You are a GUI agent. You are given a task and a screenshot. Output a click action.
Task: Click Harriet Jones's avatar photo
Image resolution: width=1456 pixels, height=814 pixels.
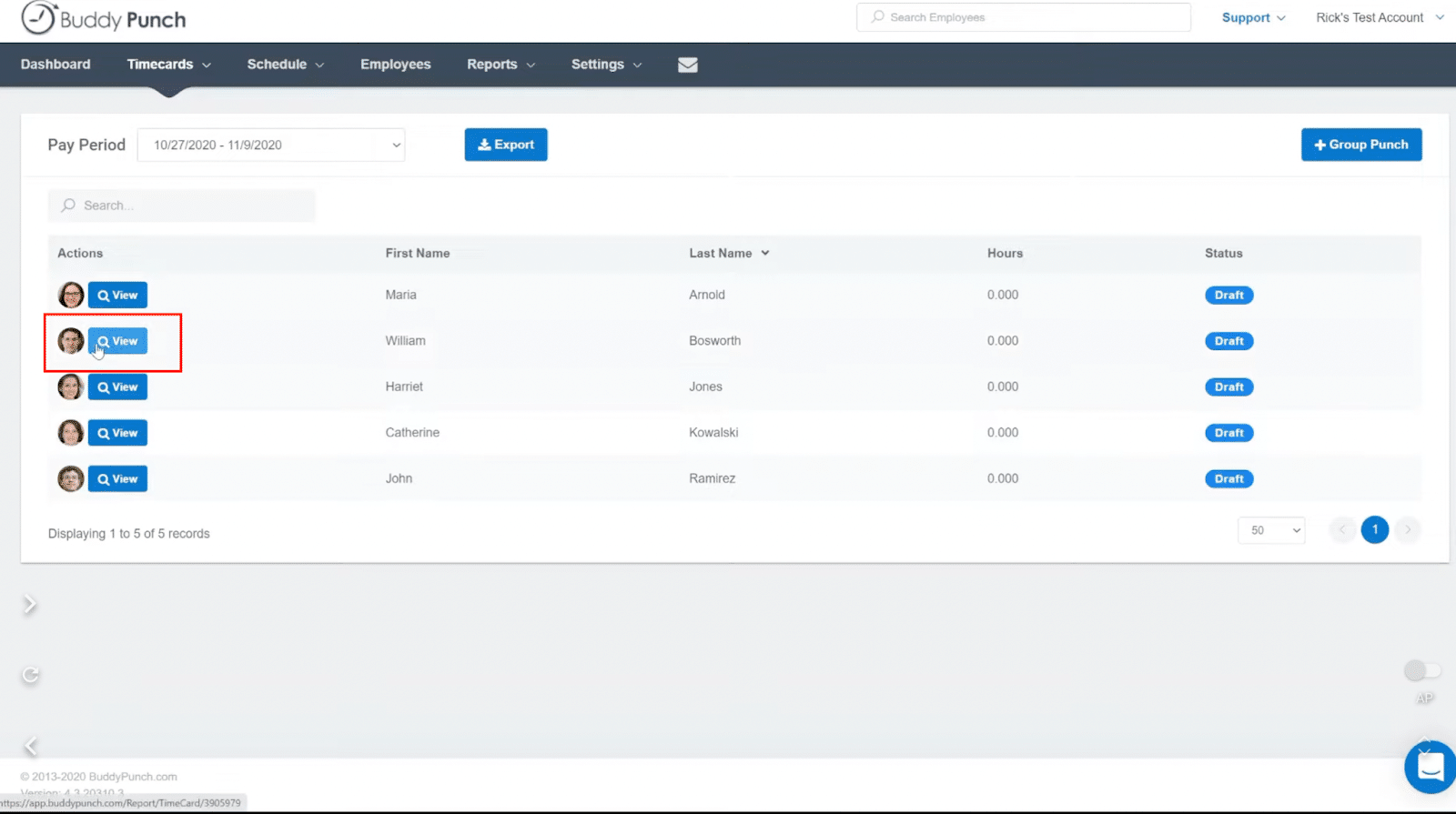(71, 387)
